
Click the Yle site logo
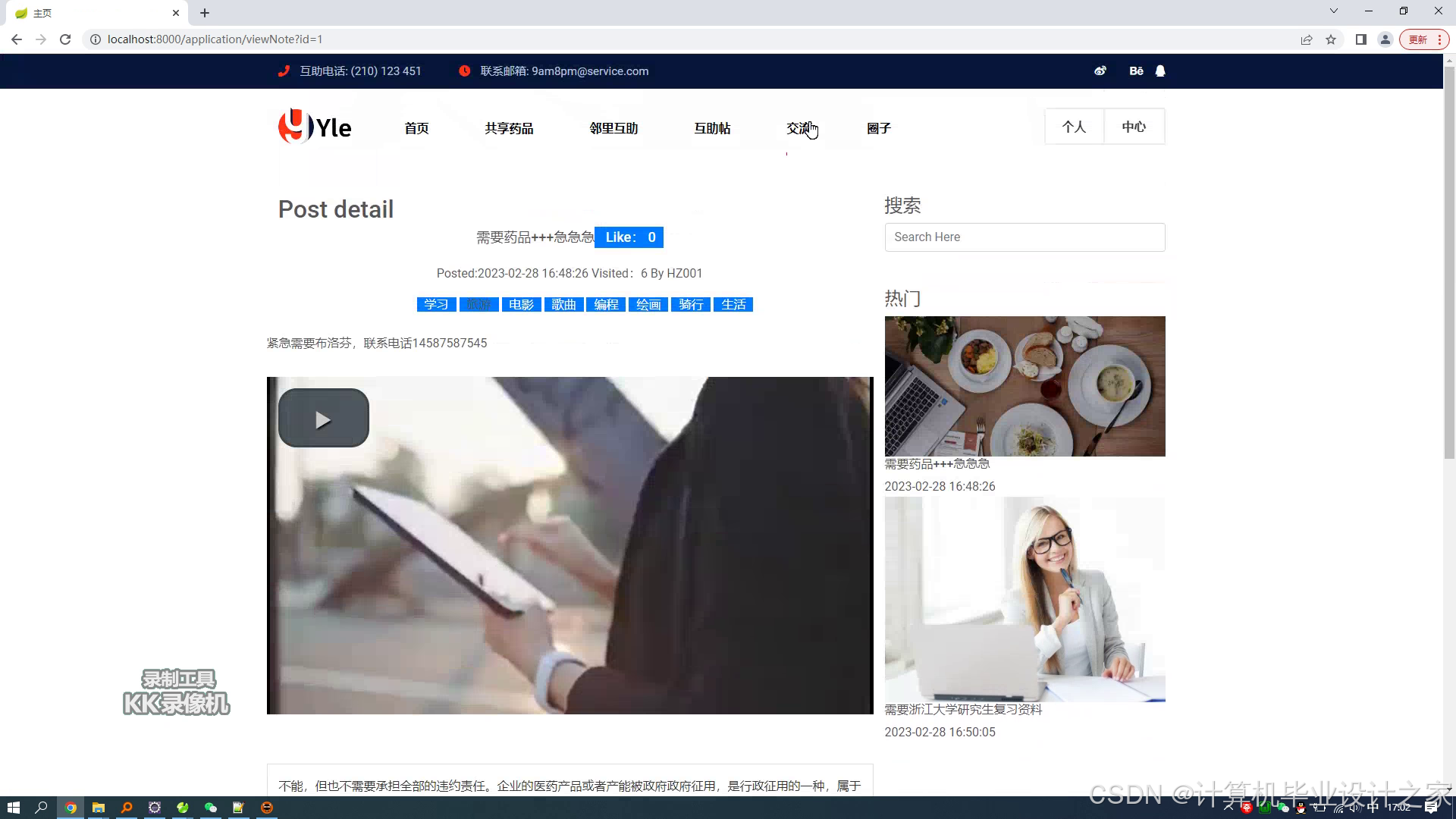[315, 127]
